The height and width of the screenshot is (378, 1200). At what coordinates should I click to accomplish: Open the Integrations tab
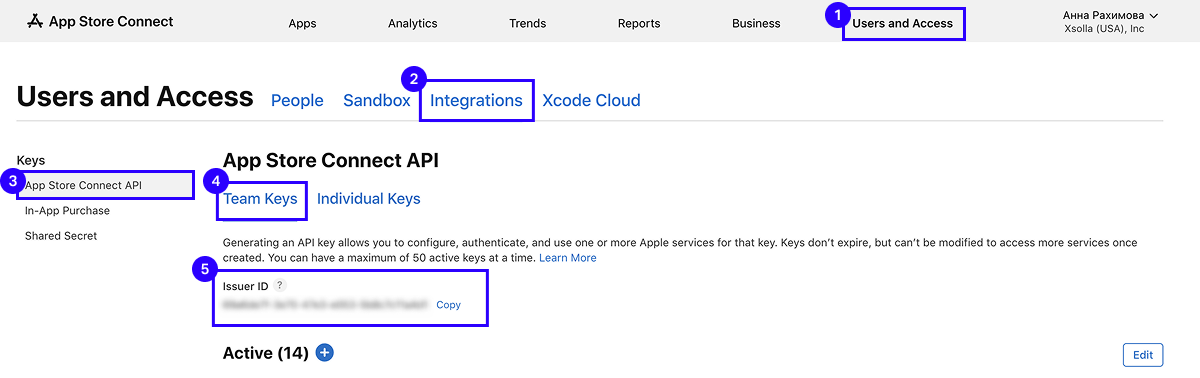(x=476, y=100)
